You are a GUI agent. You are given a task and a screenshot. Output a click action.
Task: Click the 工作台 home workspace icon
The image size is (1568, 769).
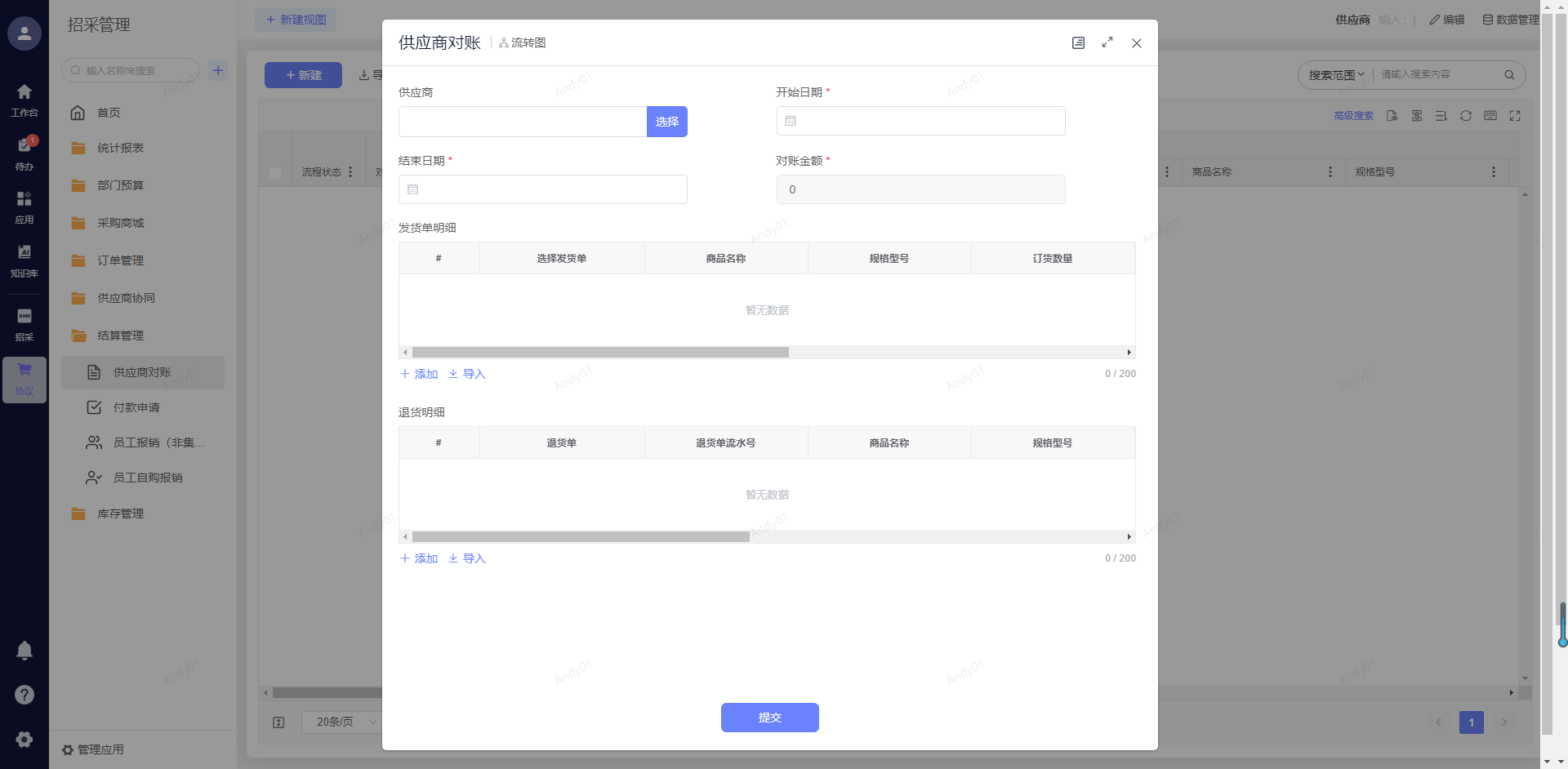24,99
